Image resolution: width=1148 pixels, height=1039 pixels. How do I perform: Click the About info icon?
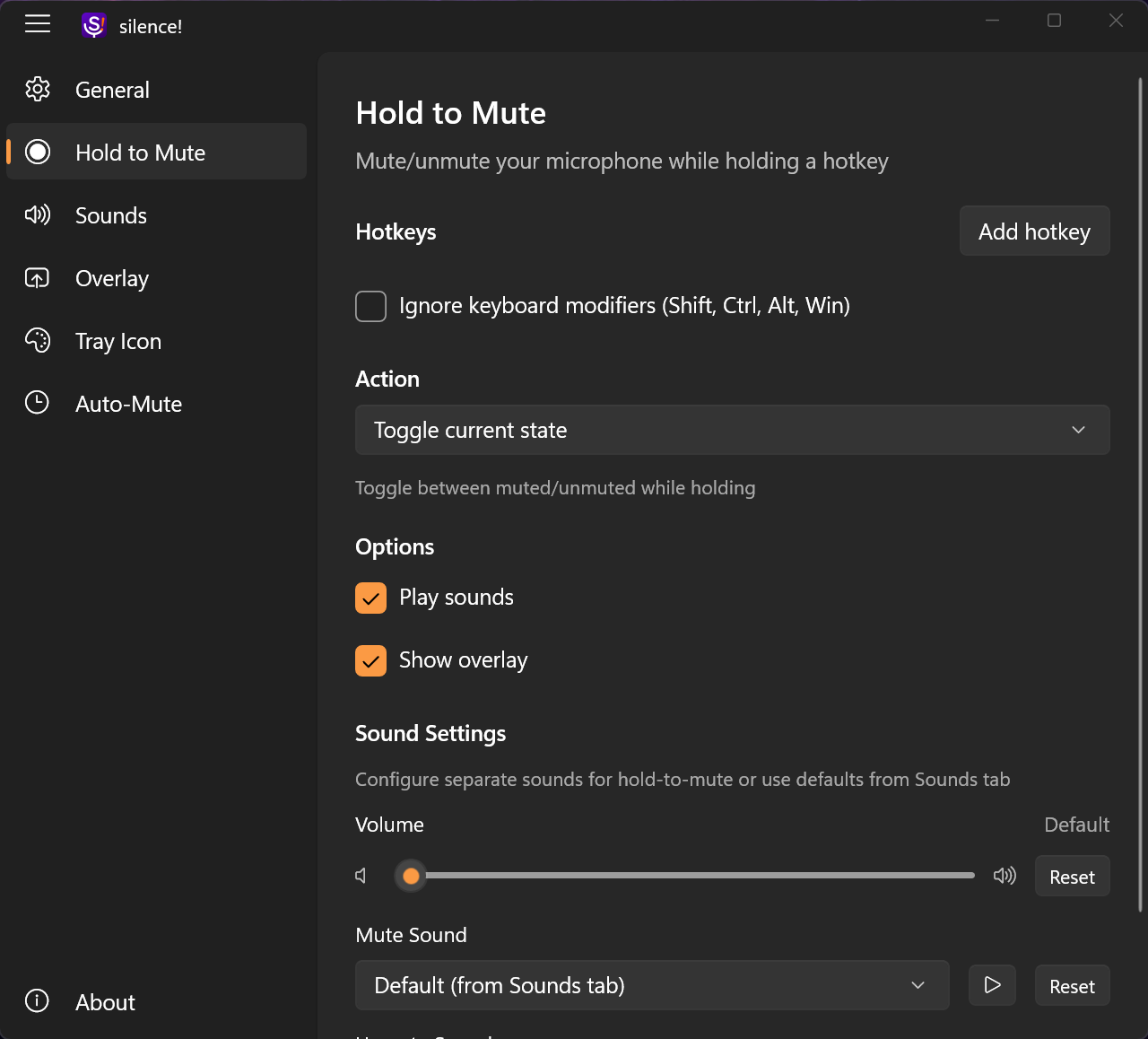38,1001
